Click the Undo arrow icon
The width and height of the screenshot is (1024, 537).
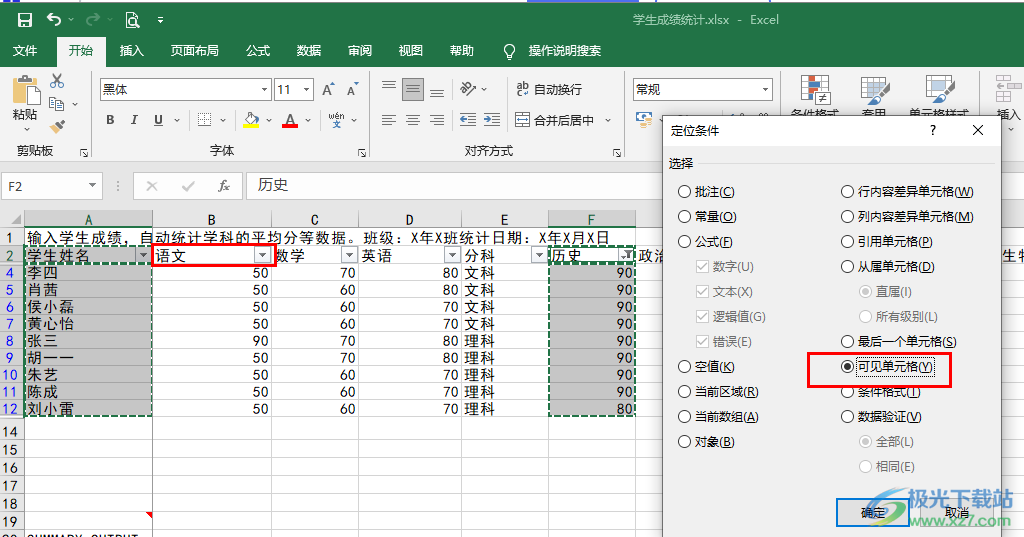[x=54, y=20]
